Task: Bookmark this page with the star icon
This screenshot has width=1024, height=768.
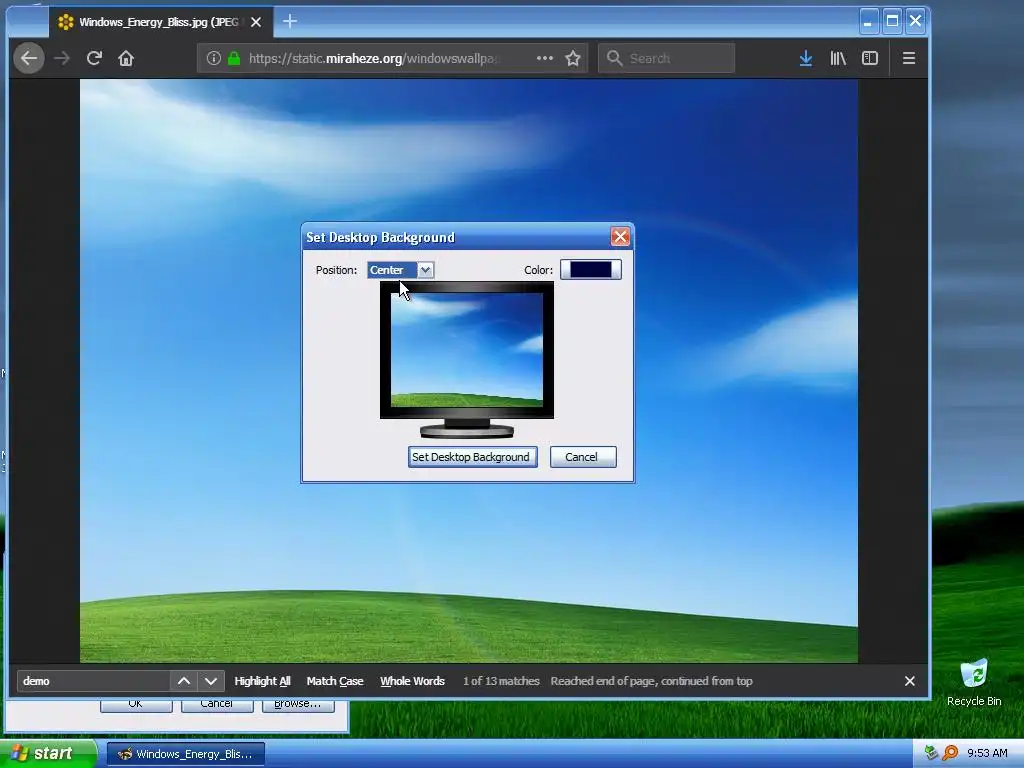Action: click(573, 58)
